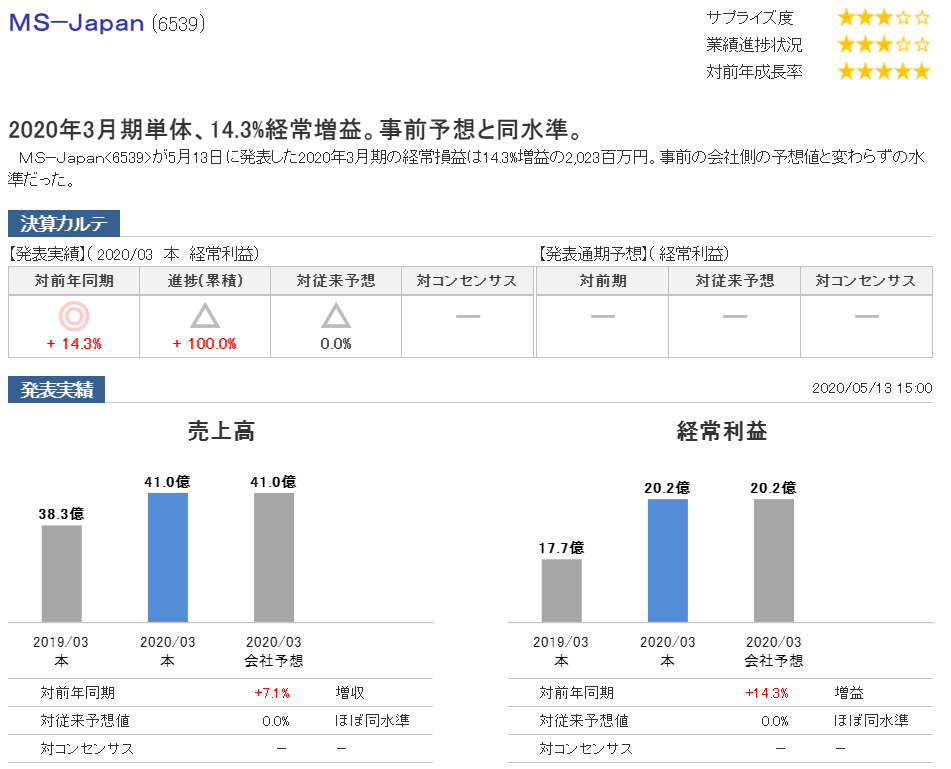The width and height of the screenshot is (951, 769).
Task: Click the サプライズ度 star rating
Action: (883, 18)
